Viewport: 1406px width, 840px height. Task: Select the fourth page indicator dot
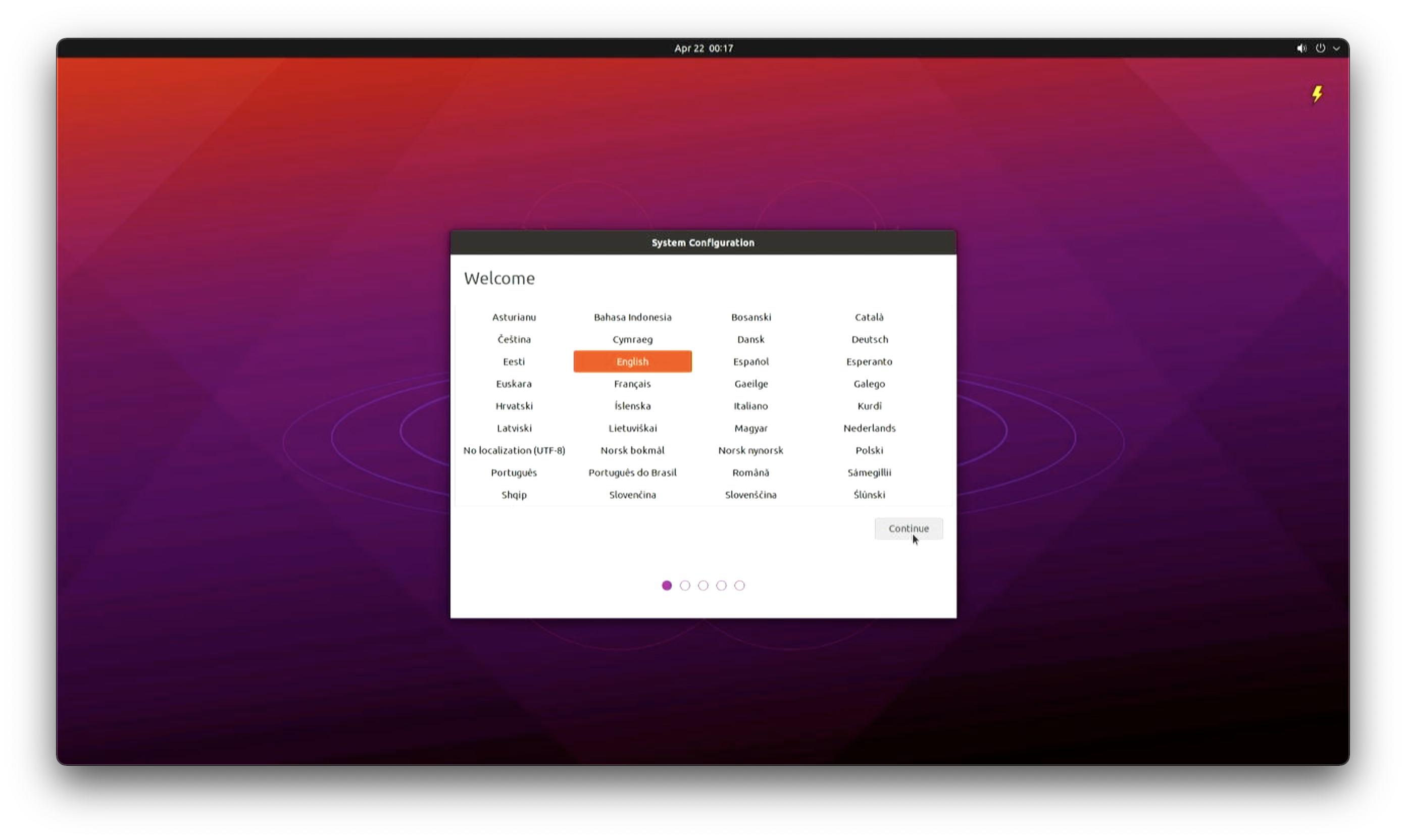tap(721, 585)
